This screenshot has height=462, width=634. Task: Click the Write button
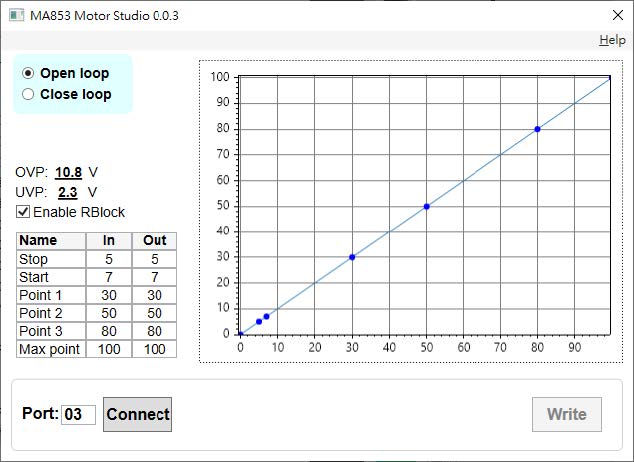pyautogui.click(x=566, y=414)
